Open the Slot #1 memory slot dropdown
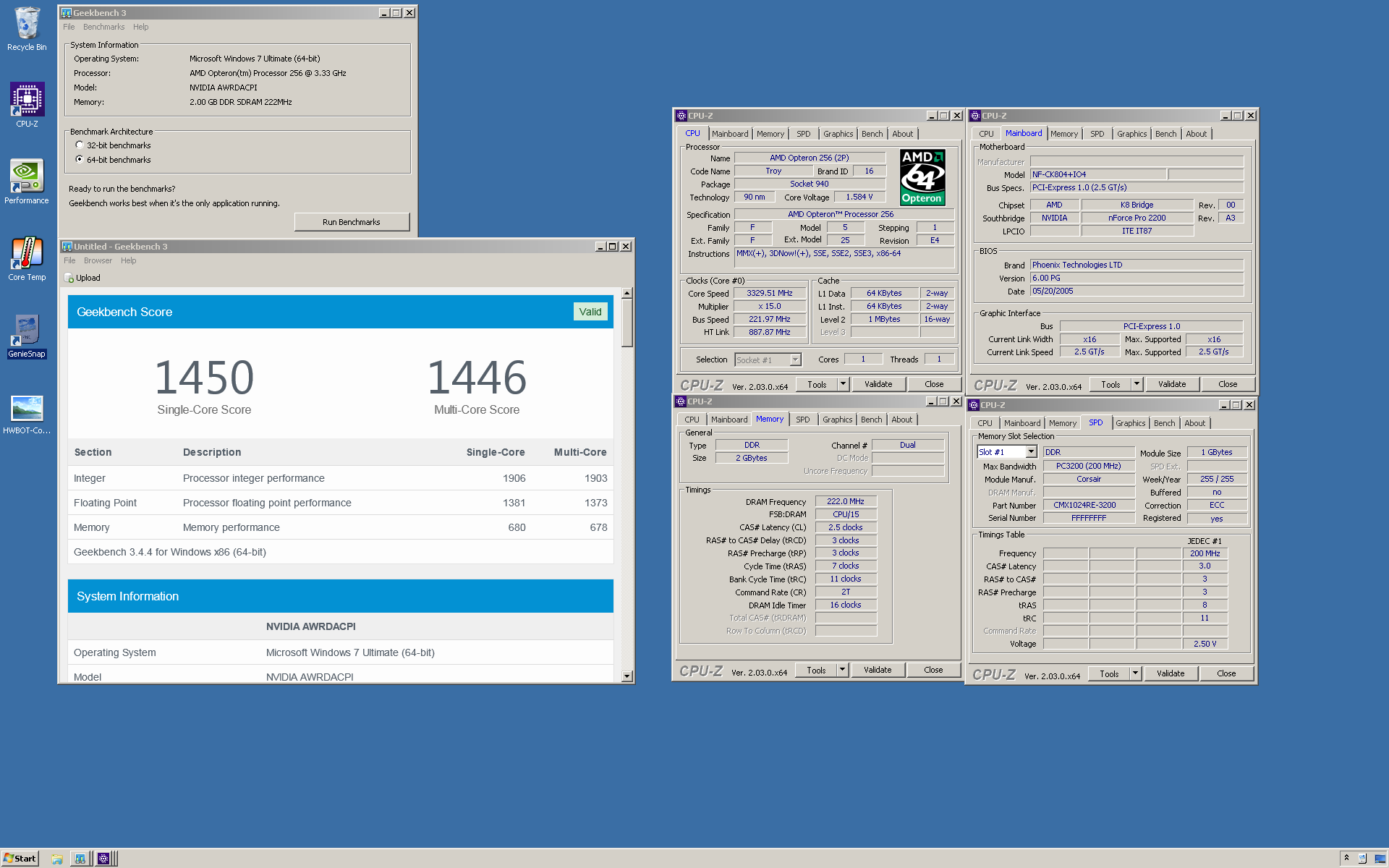This screenshot has width=1389, height=868. (1031, 452)
